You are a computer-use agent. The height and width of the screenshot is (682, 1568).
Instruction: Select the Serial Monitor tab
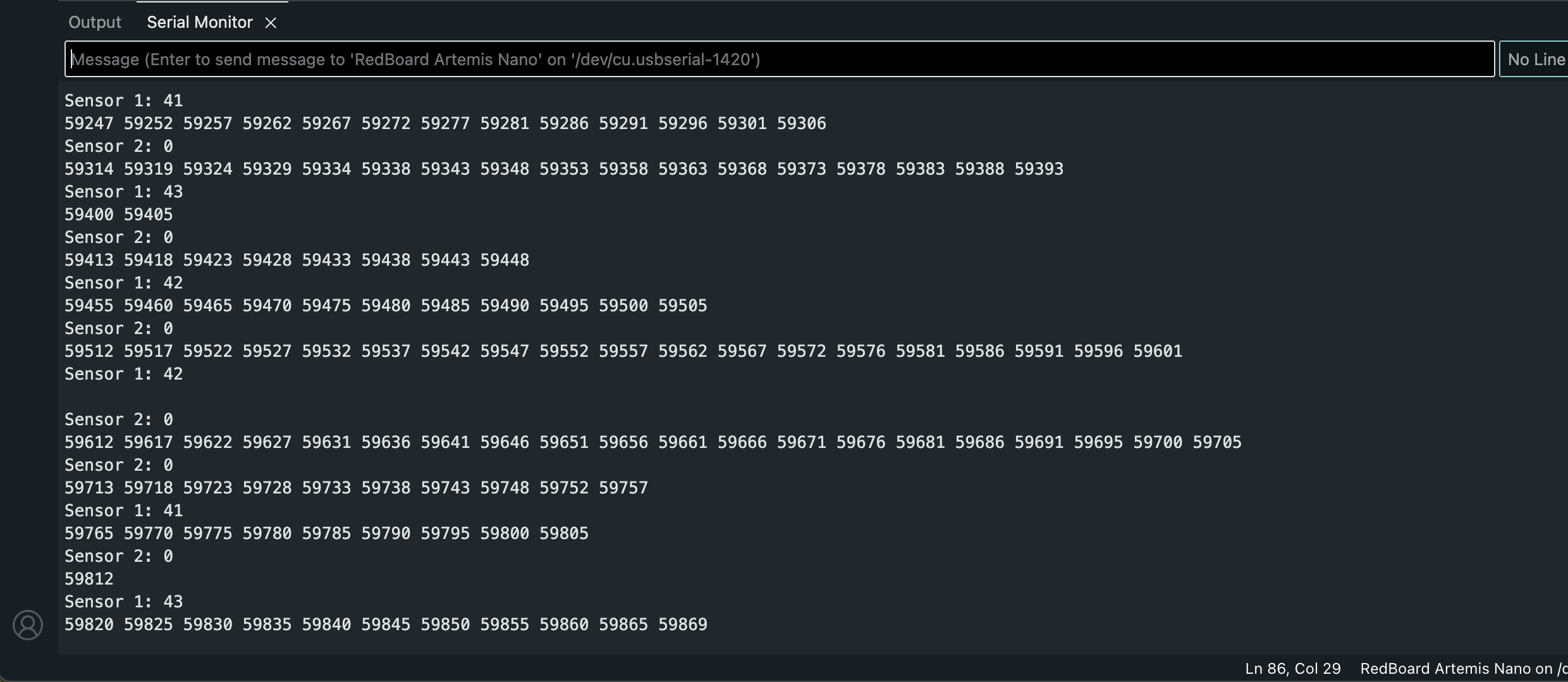[x=199, y=22]
